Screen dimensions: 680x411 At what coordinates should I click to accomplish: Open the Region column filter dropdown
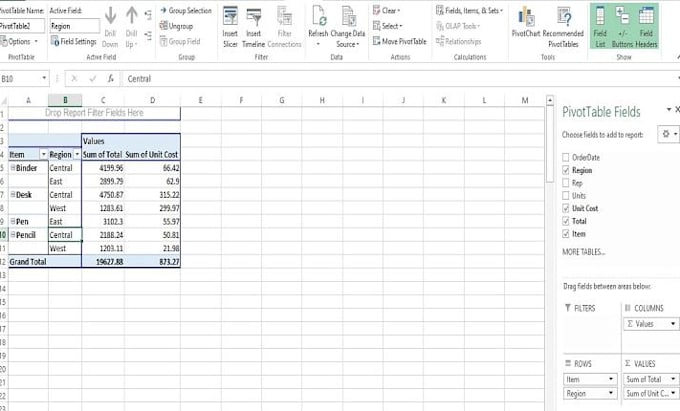(x=77, y=154)
